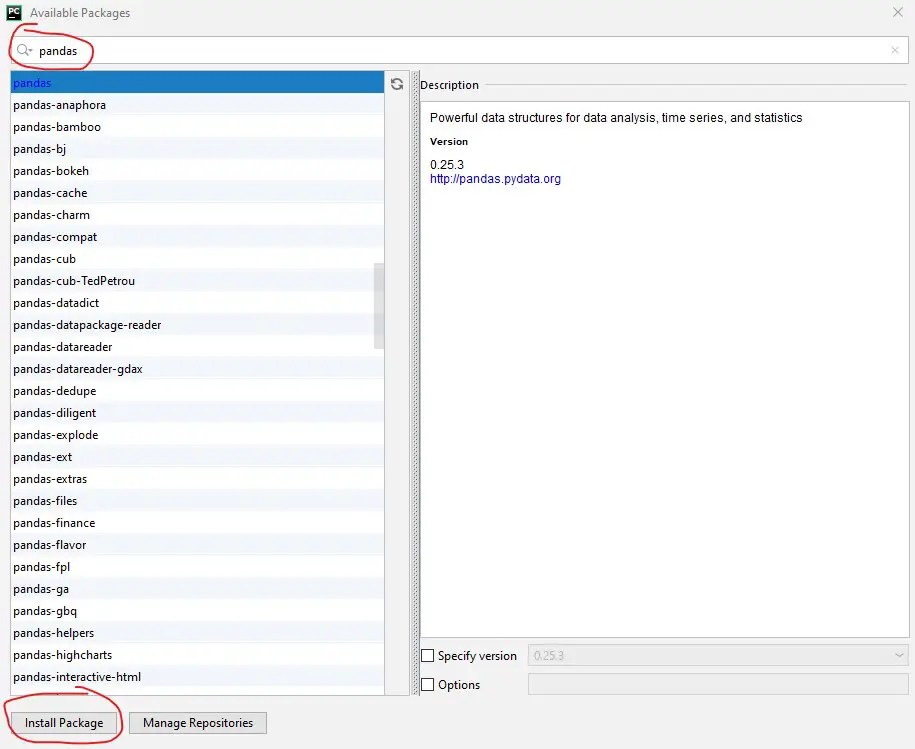
Task: Clear the search field with the X icon
Action: [x=895, y=50]
